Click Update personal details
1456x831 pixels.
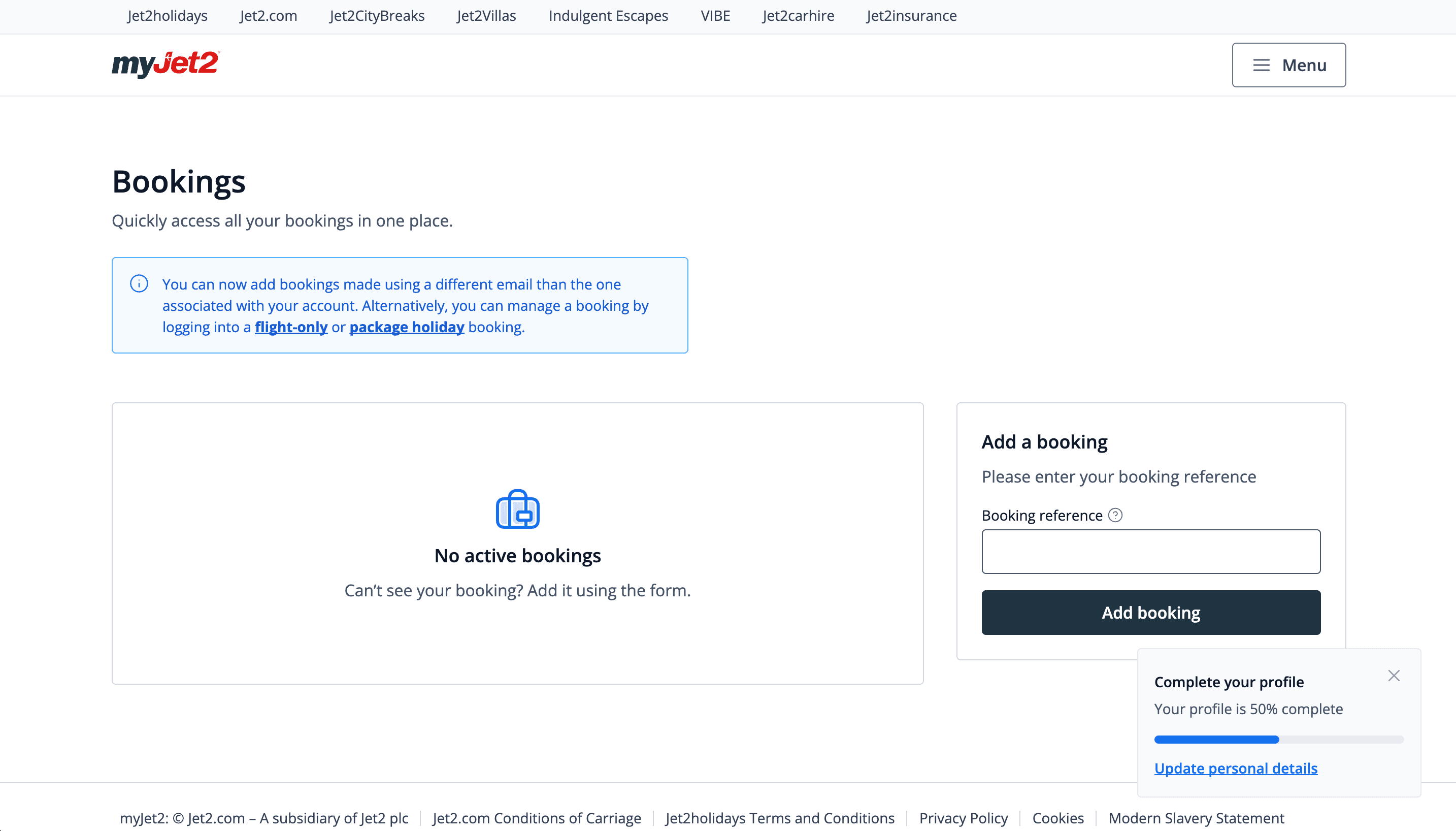pyautogui.click(x=1235, y=768)
